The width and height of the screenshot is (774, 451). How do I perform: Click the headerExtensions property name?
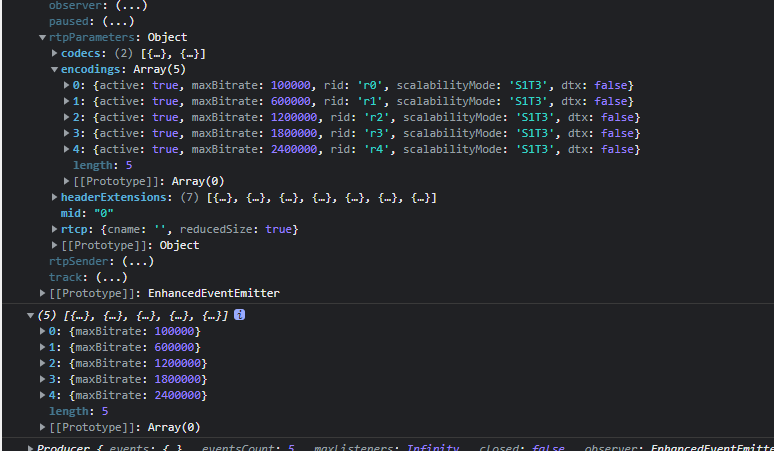114,197
